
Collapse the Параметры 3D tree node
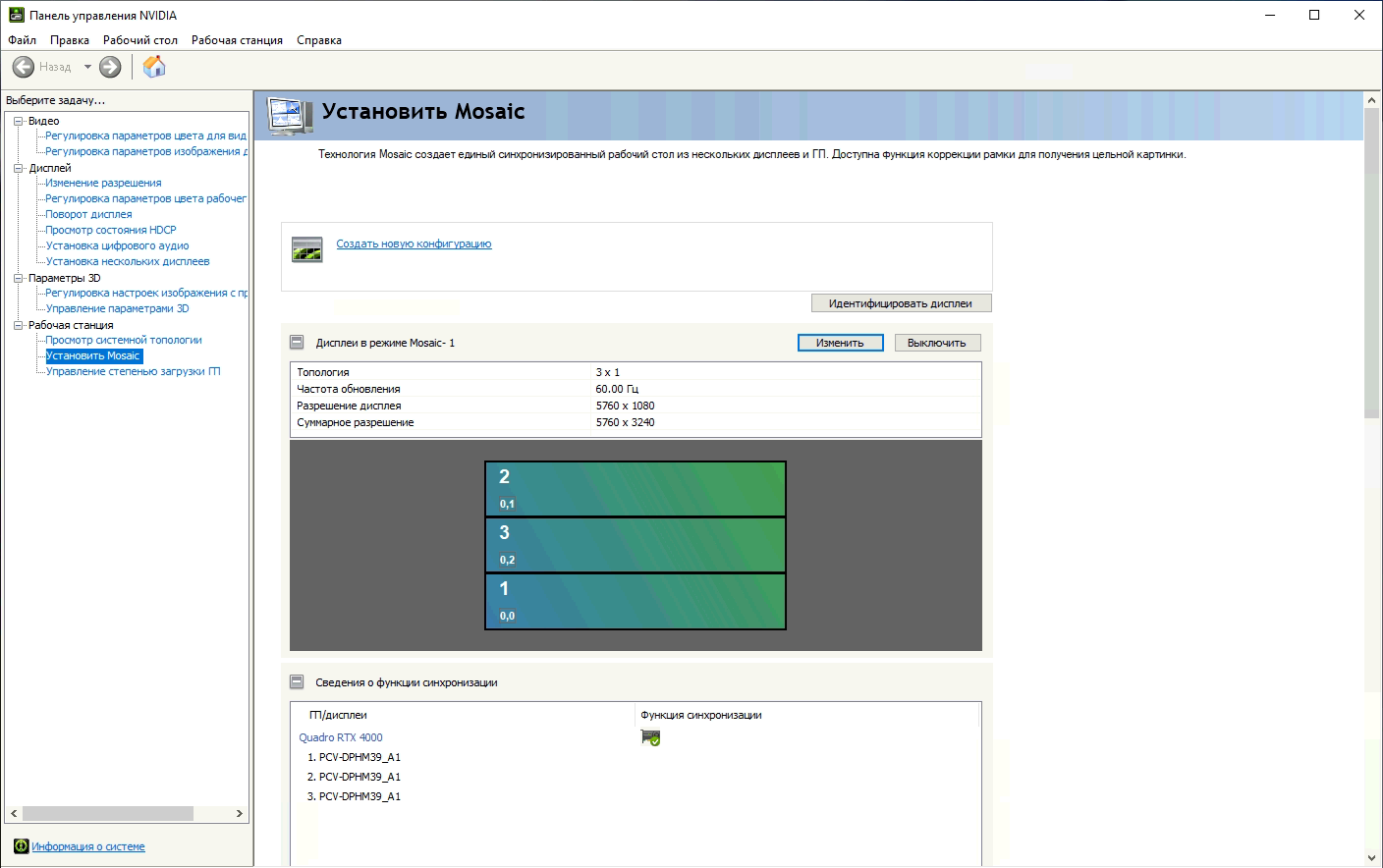(x=18, y=278)
